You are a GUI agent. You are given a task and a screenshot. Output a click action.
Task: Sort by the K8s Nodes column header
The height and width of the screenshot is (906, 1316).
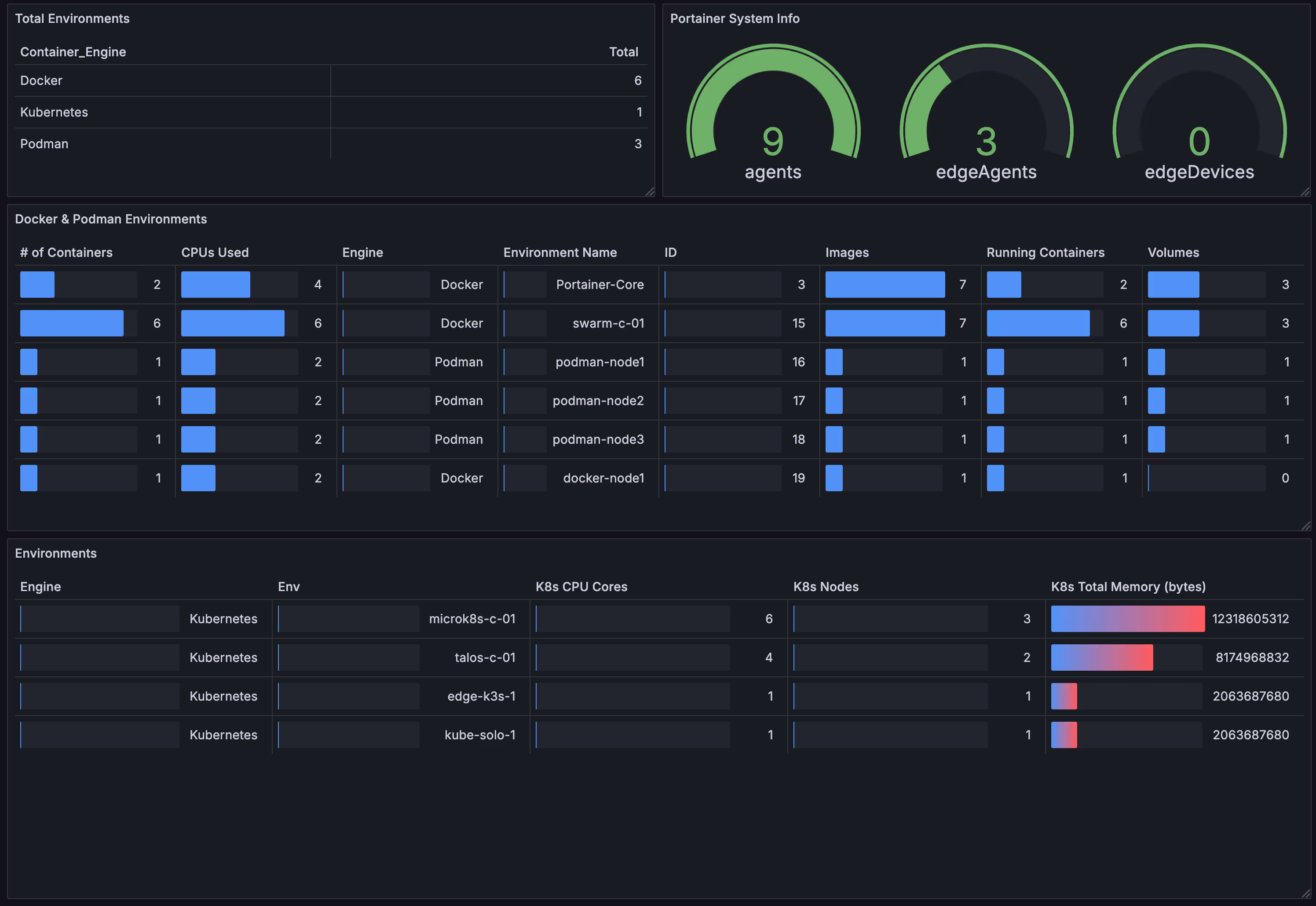point(826,587)
